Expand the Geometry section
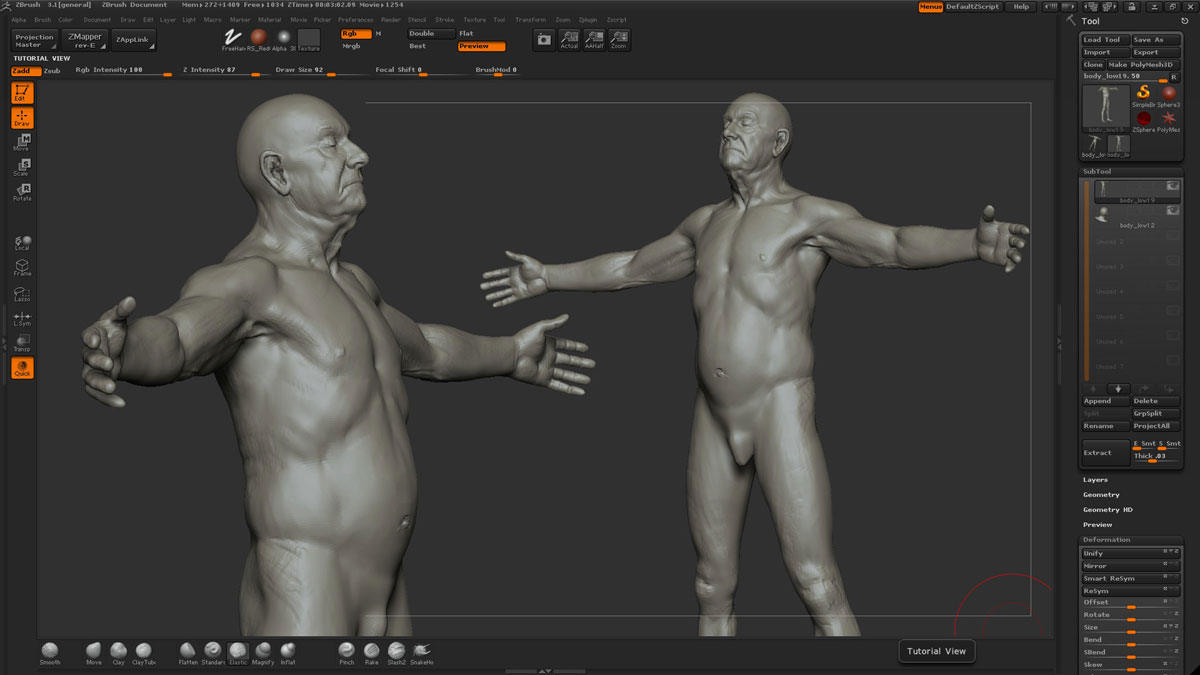 [1101, 495]
